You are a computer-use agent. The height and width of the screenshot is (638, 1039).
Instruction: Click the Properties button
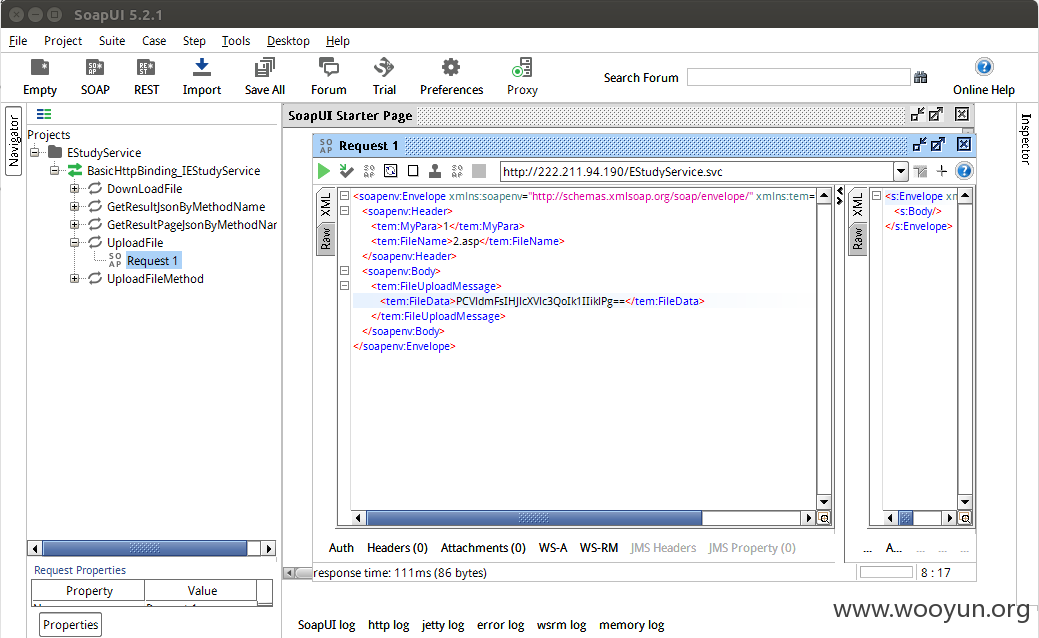click(x=71, y=625)
